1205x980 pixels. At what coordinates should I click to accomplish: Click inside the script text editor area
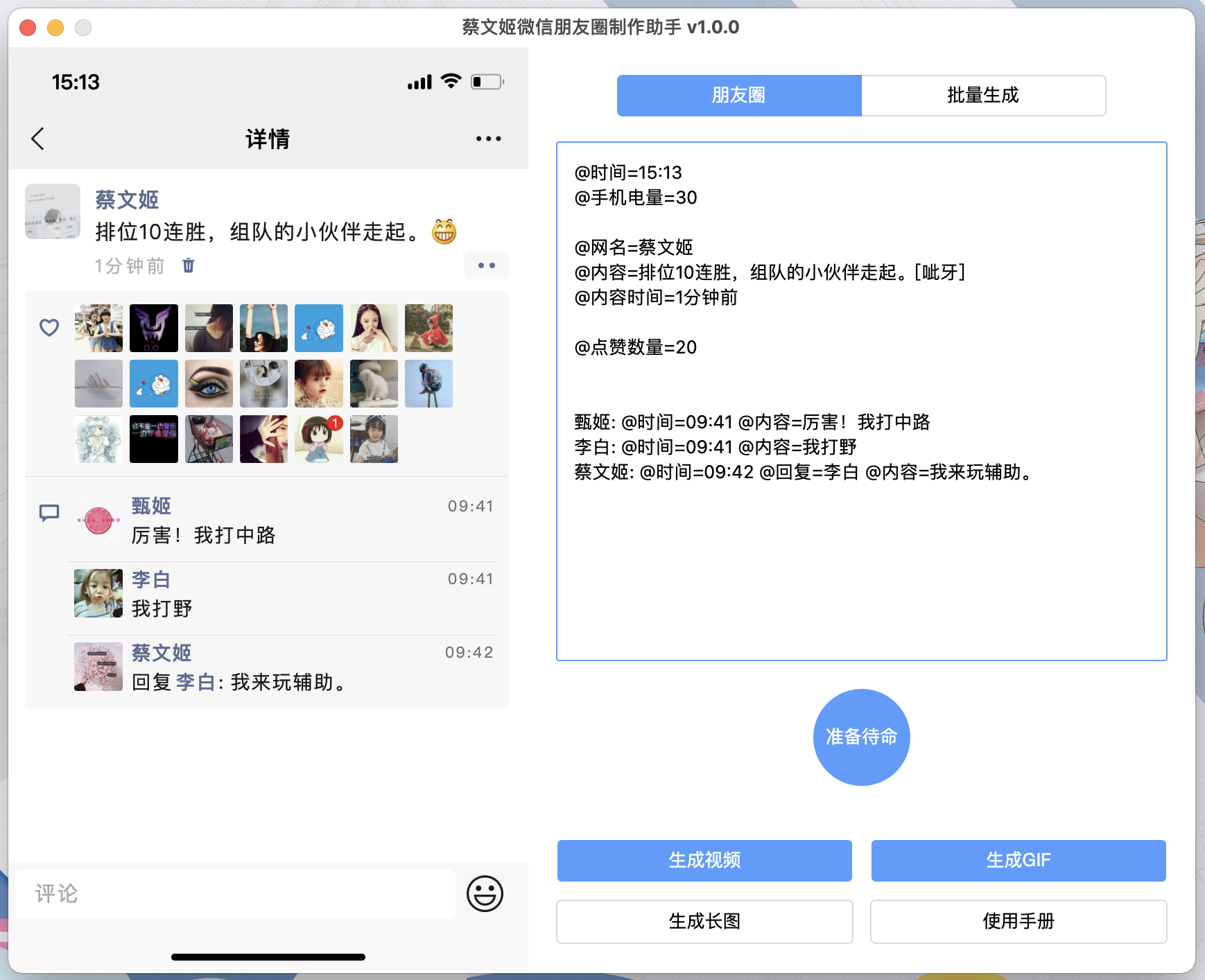[x=862, y=401]
